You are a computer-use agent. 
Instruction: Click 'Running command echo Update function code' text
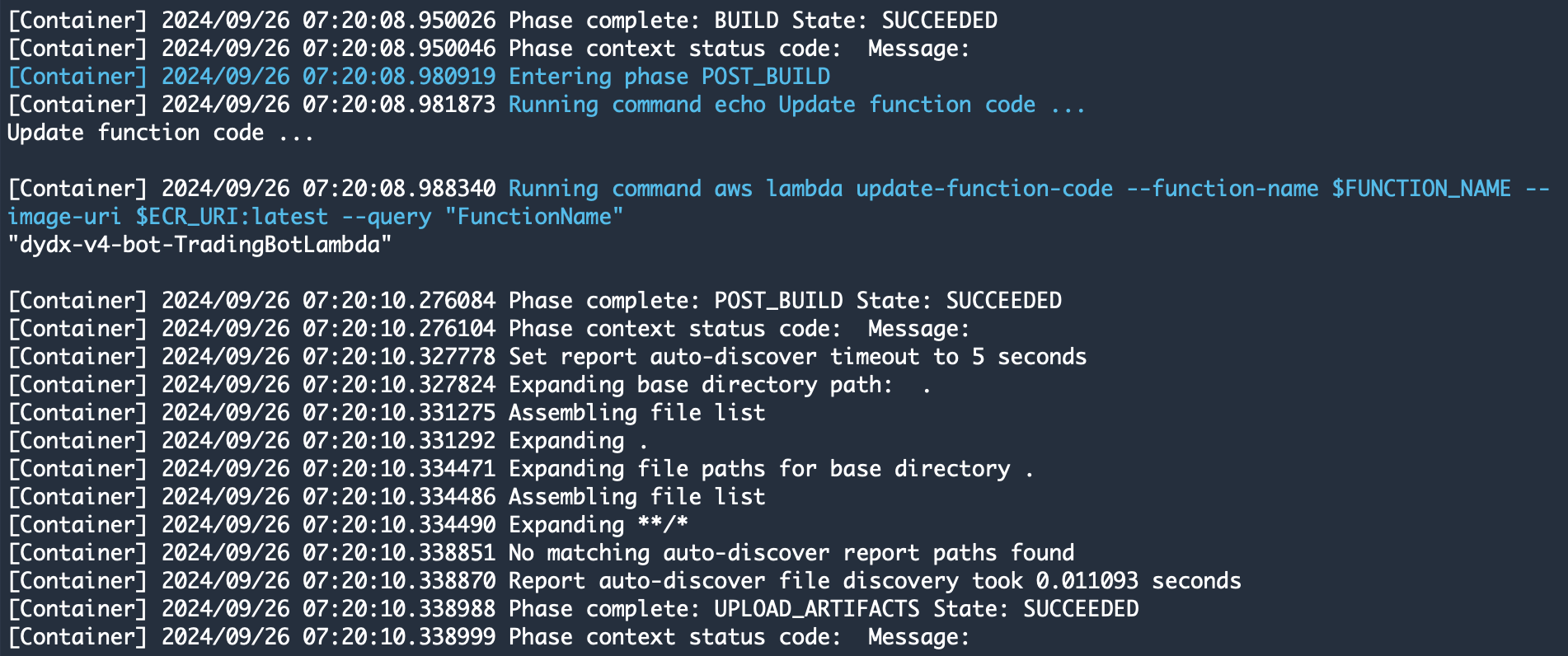tap(772, 105)
